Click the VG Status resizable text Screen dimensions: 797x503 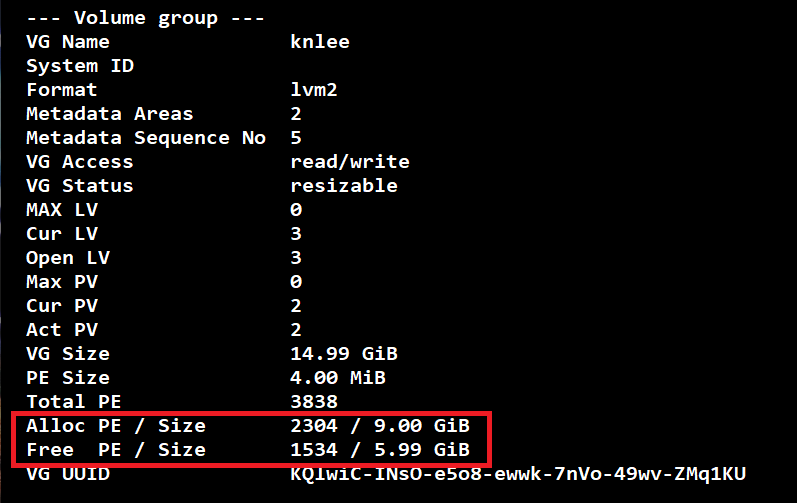344,185
